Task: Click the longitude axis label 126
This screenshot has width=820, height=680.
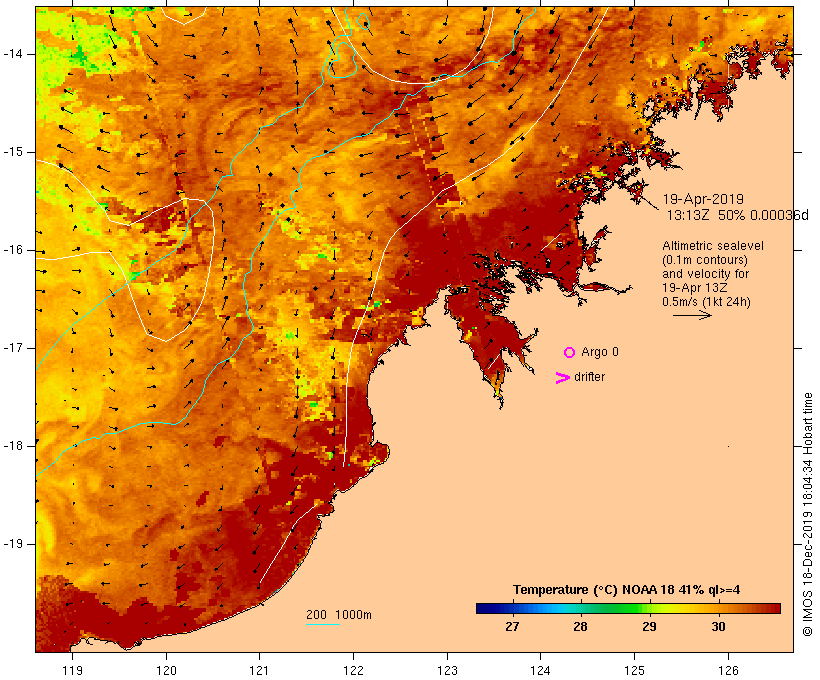Action: [728, 671]
